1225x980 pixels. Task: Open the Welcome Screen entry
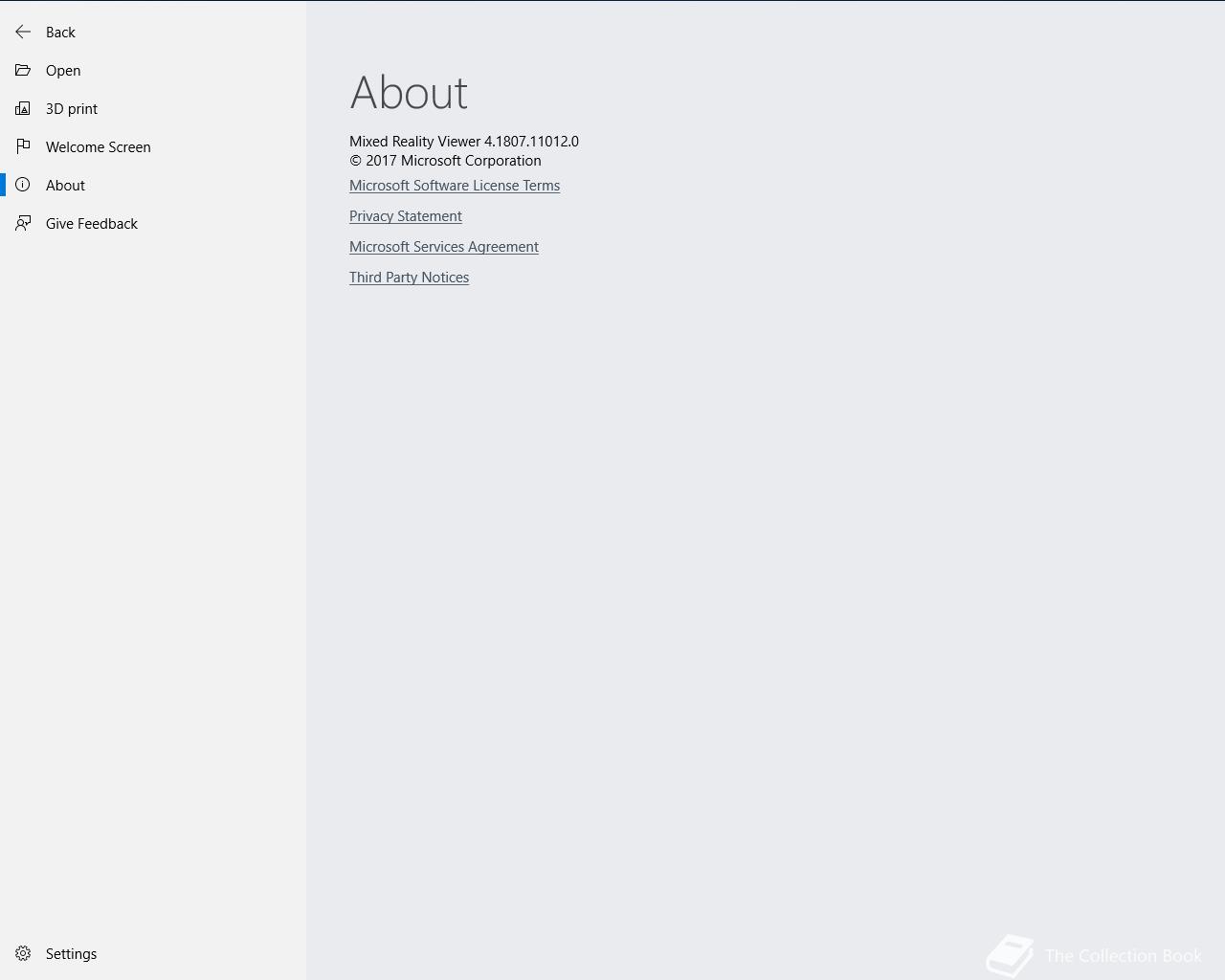[99, 147]
